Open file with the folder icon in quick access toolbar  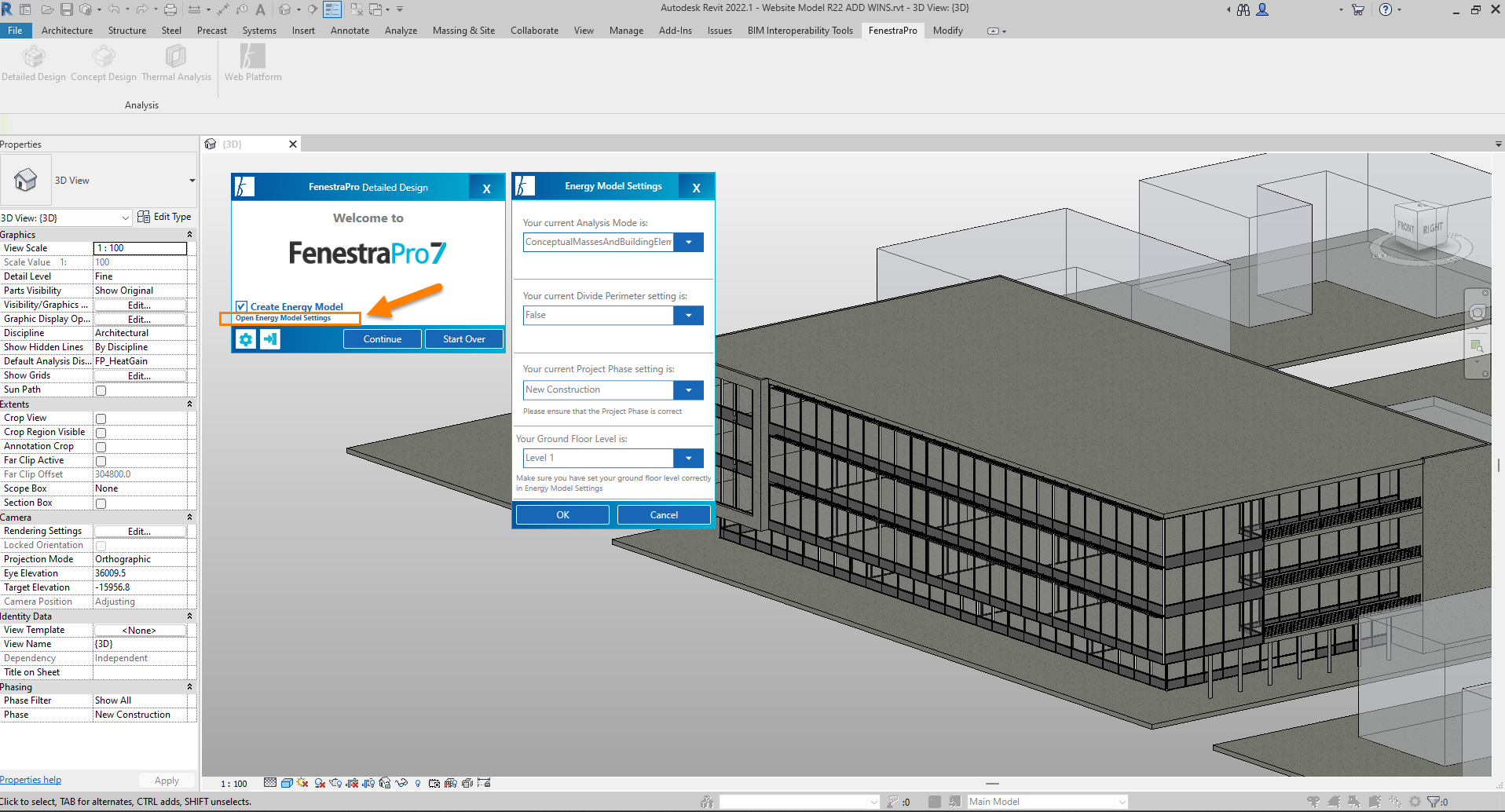pyautogui.click(x=47, y=9)
